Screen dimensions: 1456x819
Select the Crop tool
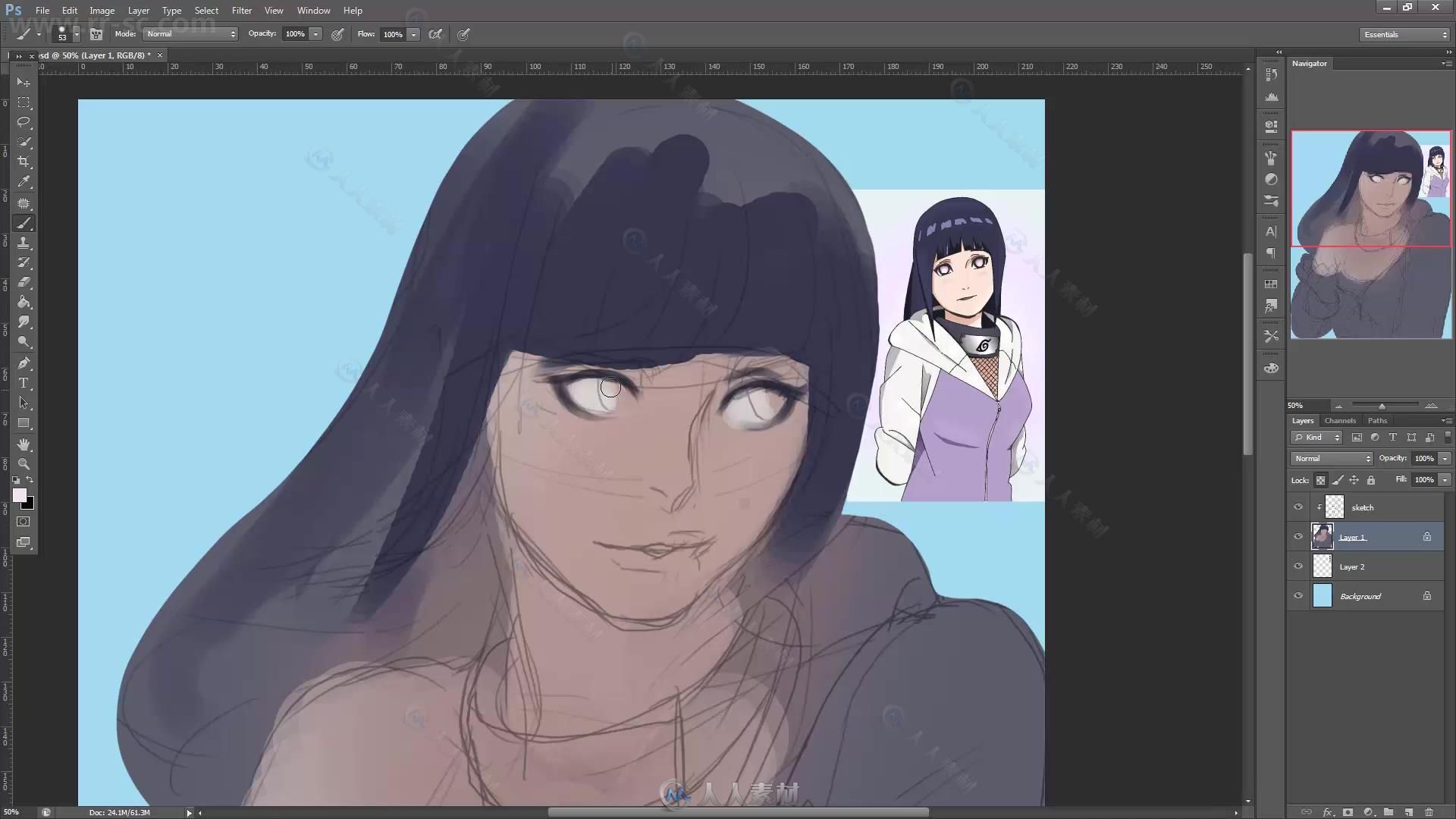click(24, 162)
